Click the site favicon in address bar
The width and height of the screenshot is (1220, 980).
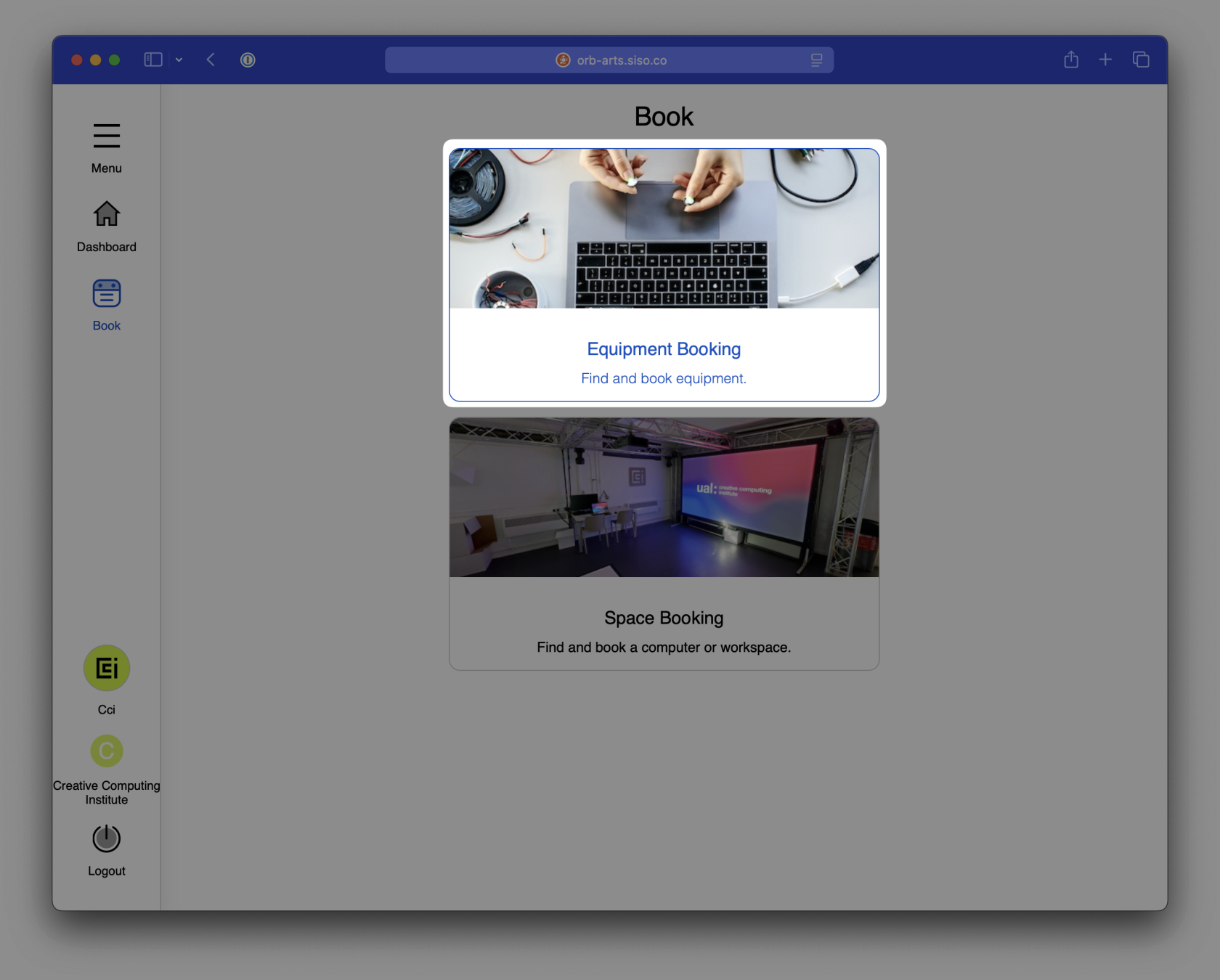tap(563, 60)
